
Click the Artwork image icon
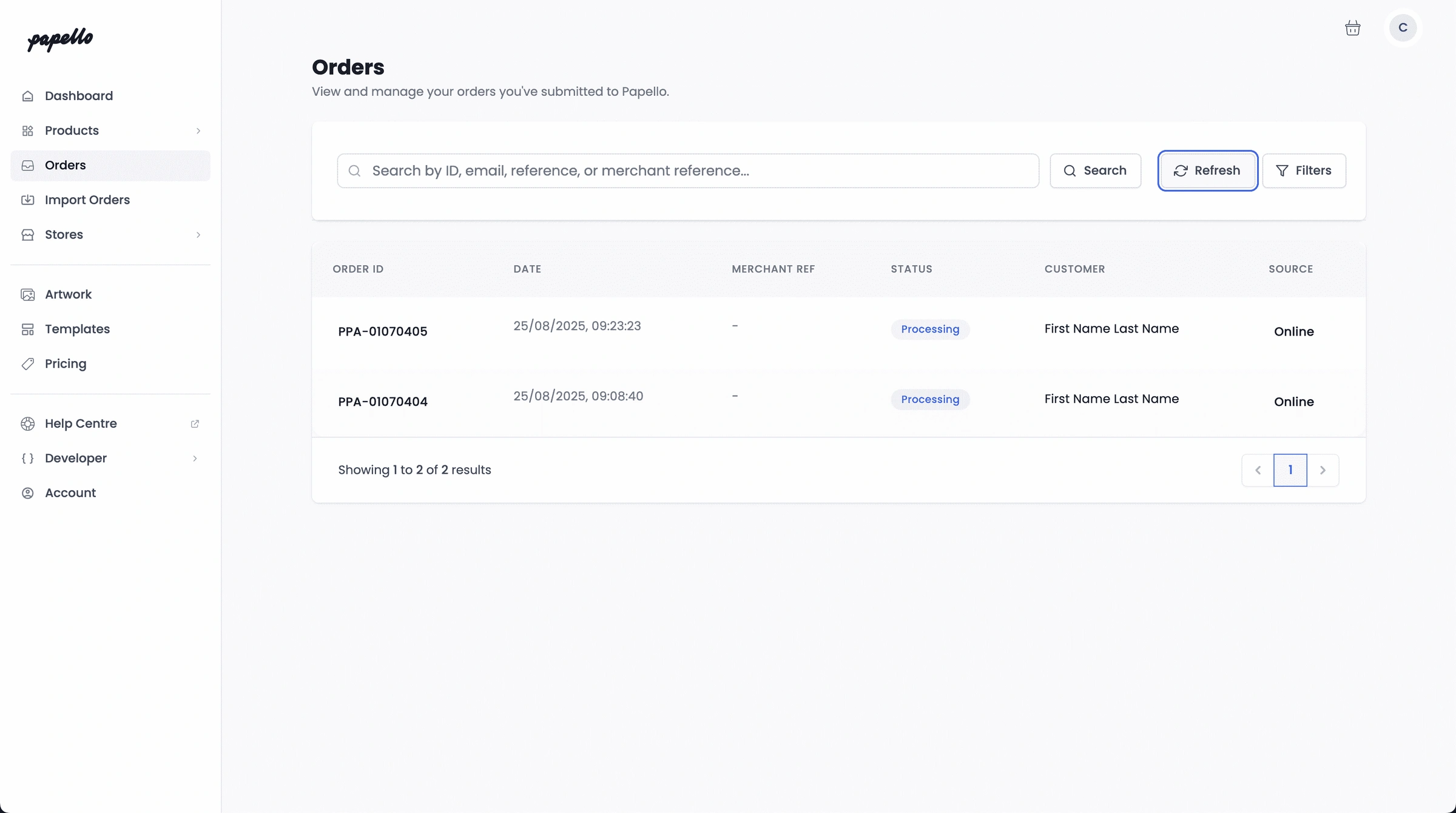point(28,294)
